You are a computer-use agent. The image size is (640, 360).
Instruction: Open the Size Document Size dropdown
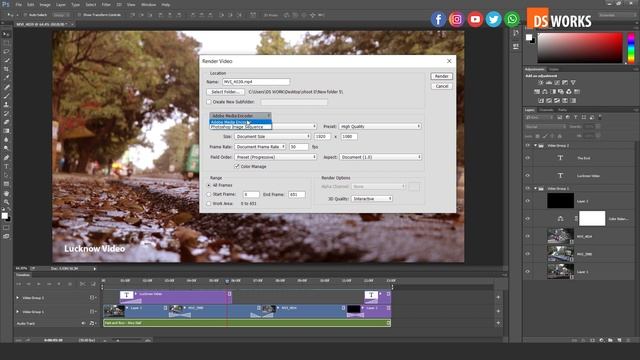coord(273,136)
